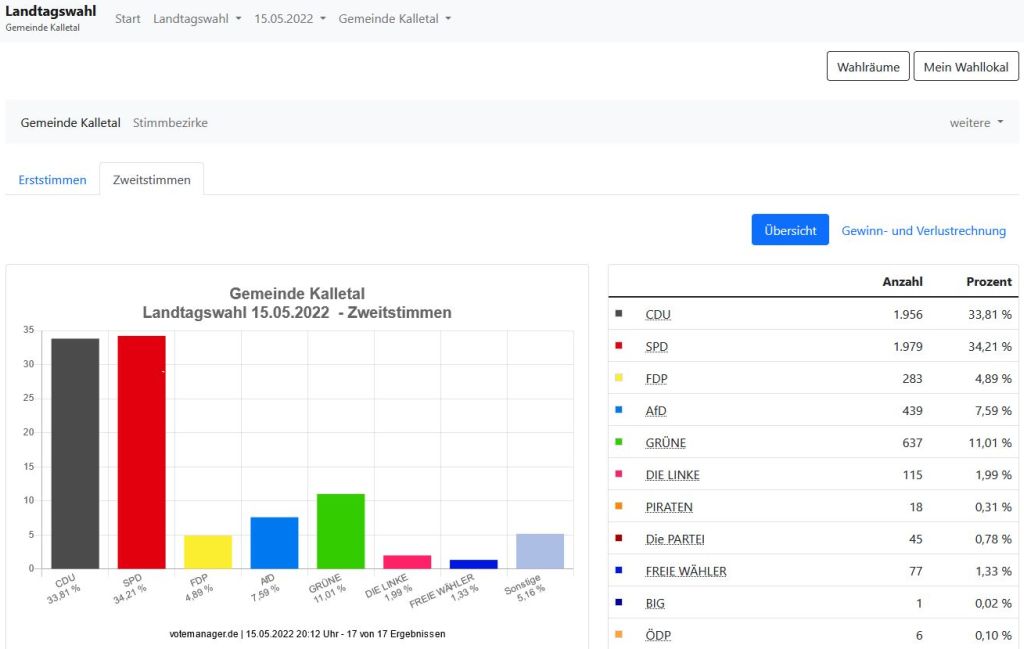Image resolution: width=1024 pixels, height=649 pixels.
Task: Click the votemanager.de footer text in chart
Action: click(307, 633)
